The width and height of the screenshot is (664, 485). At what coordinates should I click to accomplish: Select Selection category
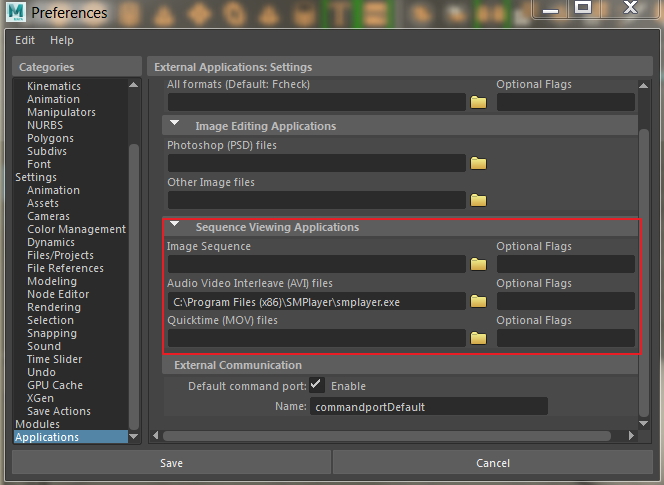point(50,320)
